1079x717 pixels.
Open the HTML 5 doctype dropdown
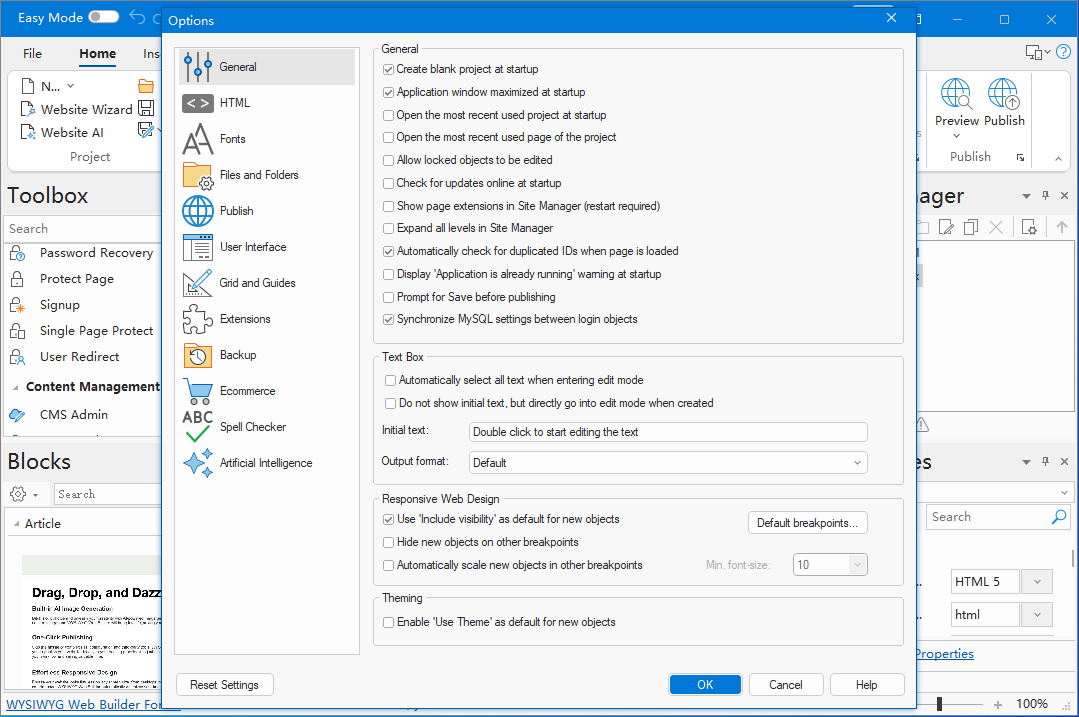click(1037, 582)
